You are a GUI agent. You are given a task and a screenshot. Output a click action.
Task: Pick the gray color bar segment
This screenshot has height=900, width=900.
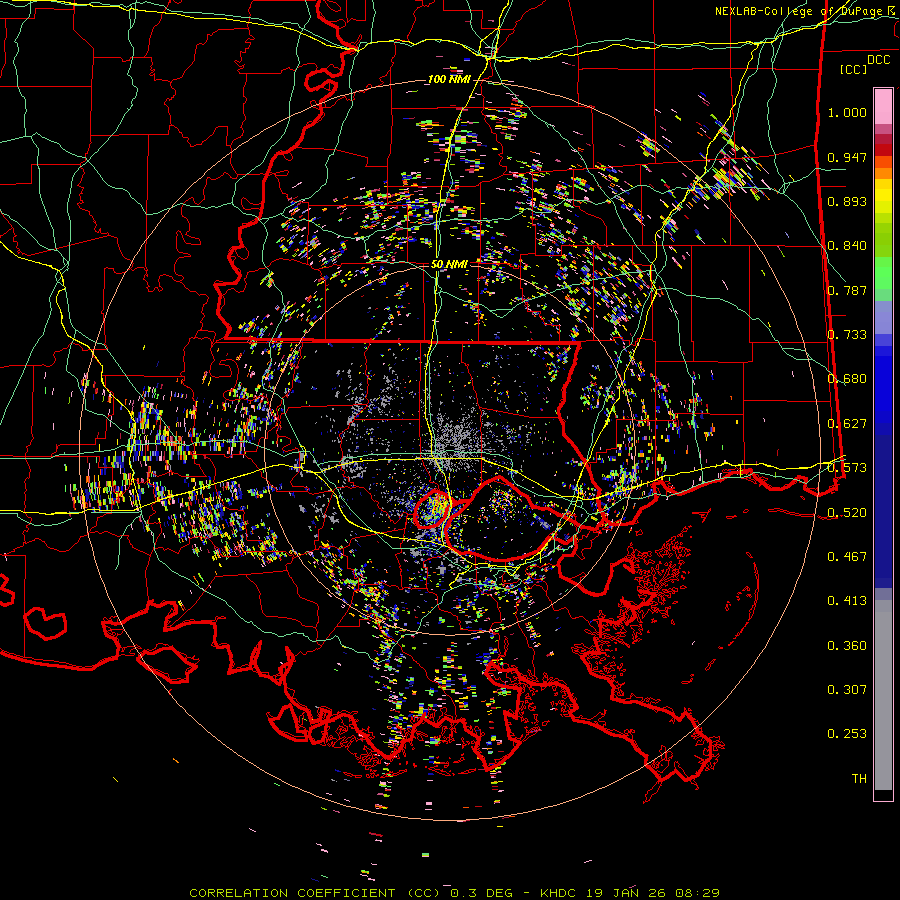pos(883,695)
